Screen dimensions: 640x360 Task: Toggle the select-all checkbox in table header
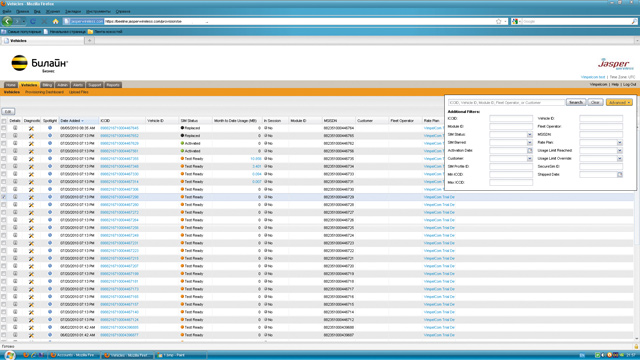point(4,121)
